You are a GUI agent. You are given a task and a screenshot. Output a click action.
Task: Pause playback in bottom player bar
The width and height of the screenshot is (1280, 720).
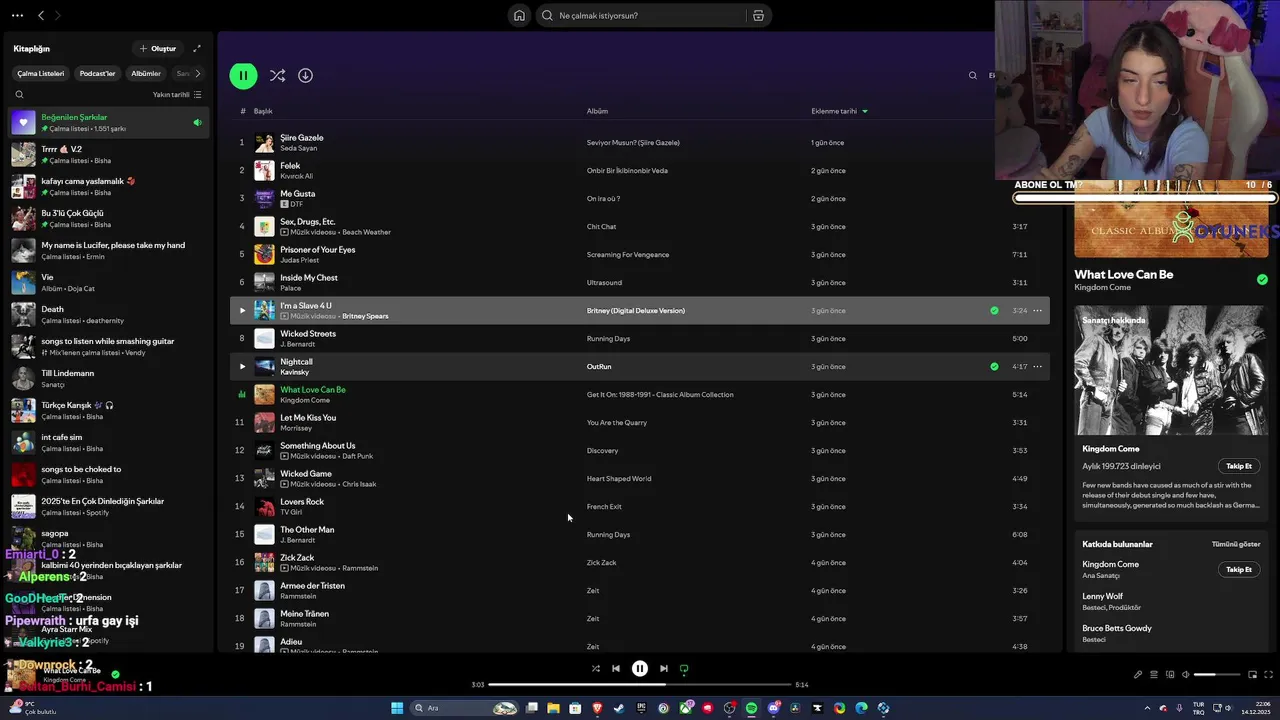click(x=640, y=669)
